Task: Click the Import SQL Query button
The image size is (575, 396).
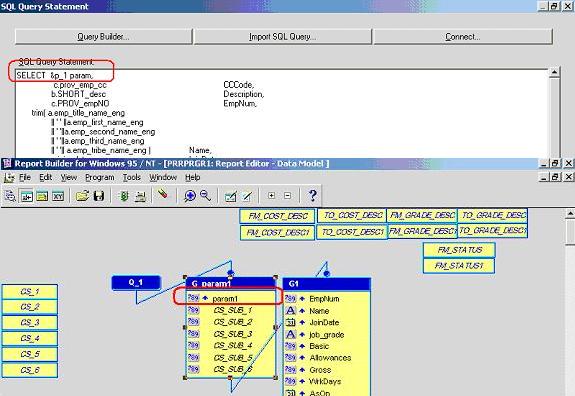Action: click(x=283, y=37)
